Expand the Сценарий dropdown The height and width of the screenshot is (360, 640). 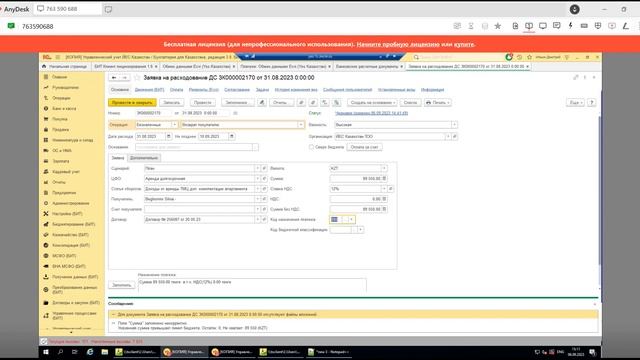point(257,168)
